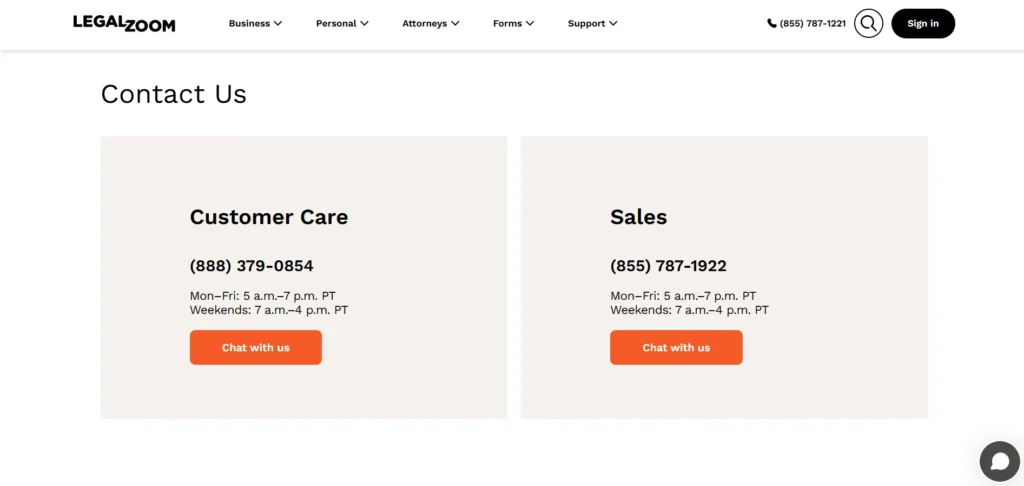Expand the Forms chevron arrow

[530, 23]
